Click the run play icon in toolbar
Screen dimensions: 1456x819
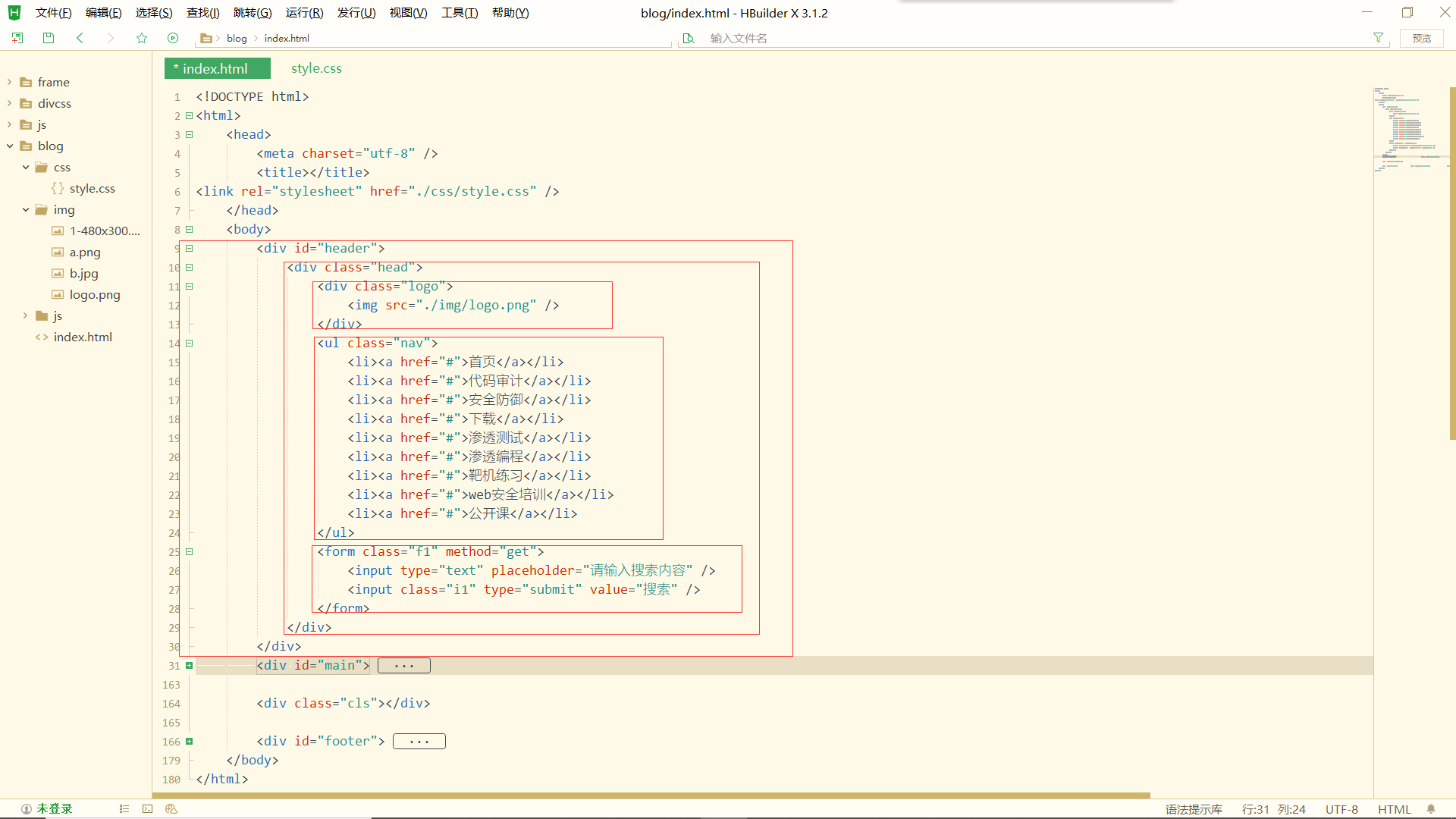[x=173, y=38]
